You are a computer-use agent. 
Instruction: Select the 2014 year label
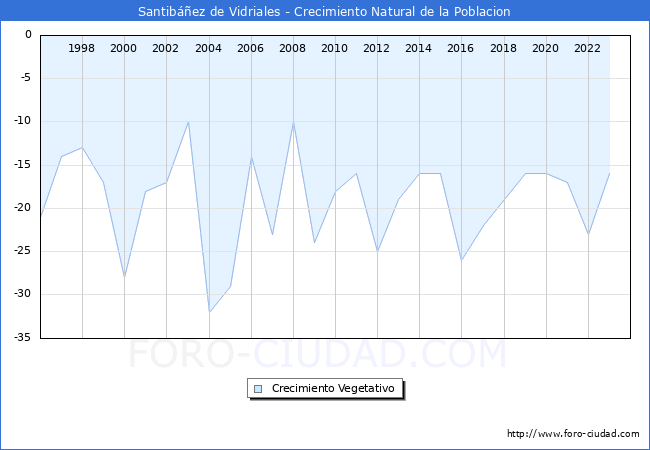tap(418, 48)
